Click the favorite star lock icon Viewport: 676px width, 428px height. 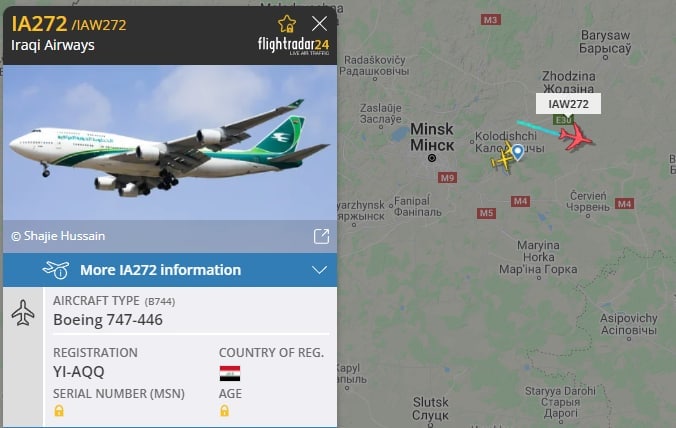[x=287, y=24]
